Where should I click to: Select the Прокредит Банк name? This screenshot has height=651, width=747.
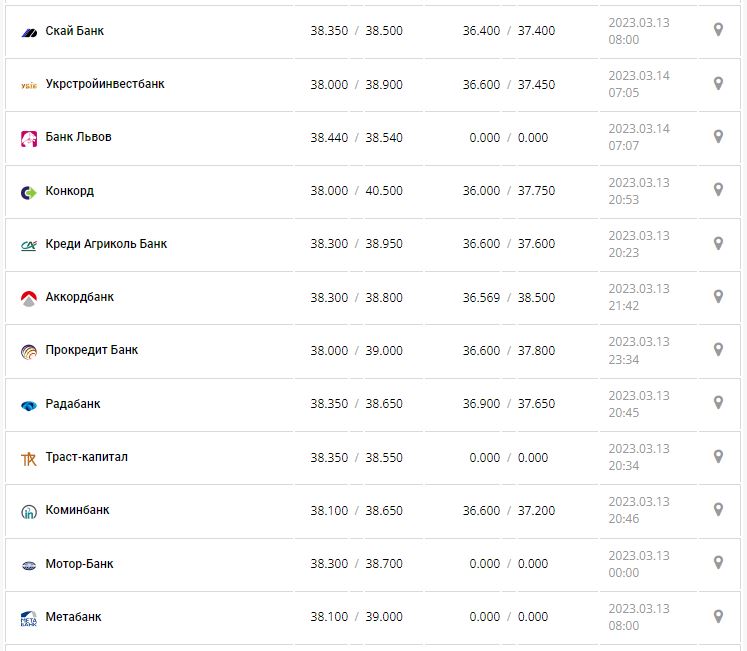[x=92, y=350]
